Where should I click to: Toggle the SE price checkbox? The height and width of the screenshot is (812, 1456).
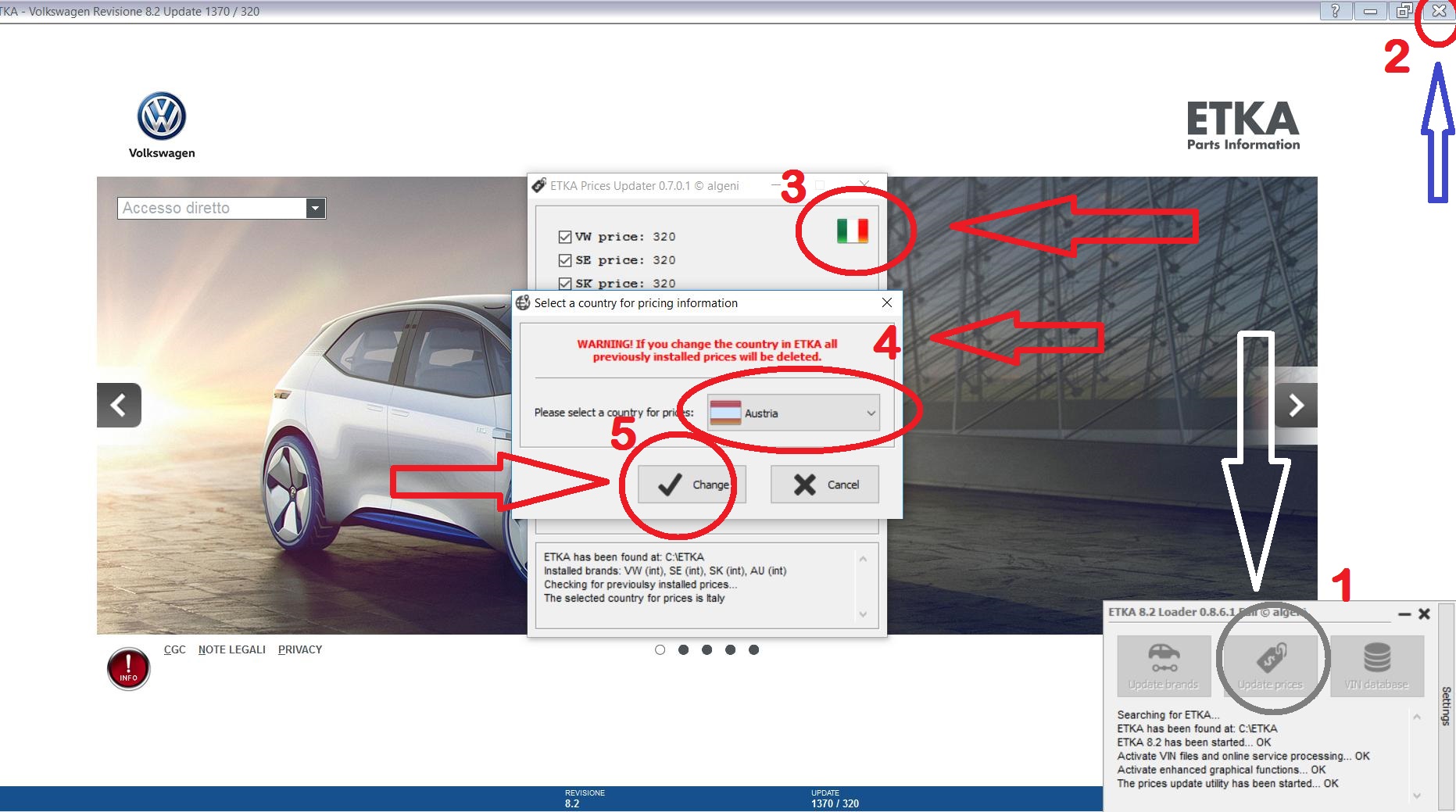pos(565,260)
